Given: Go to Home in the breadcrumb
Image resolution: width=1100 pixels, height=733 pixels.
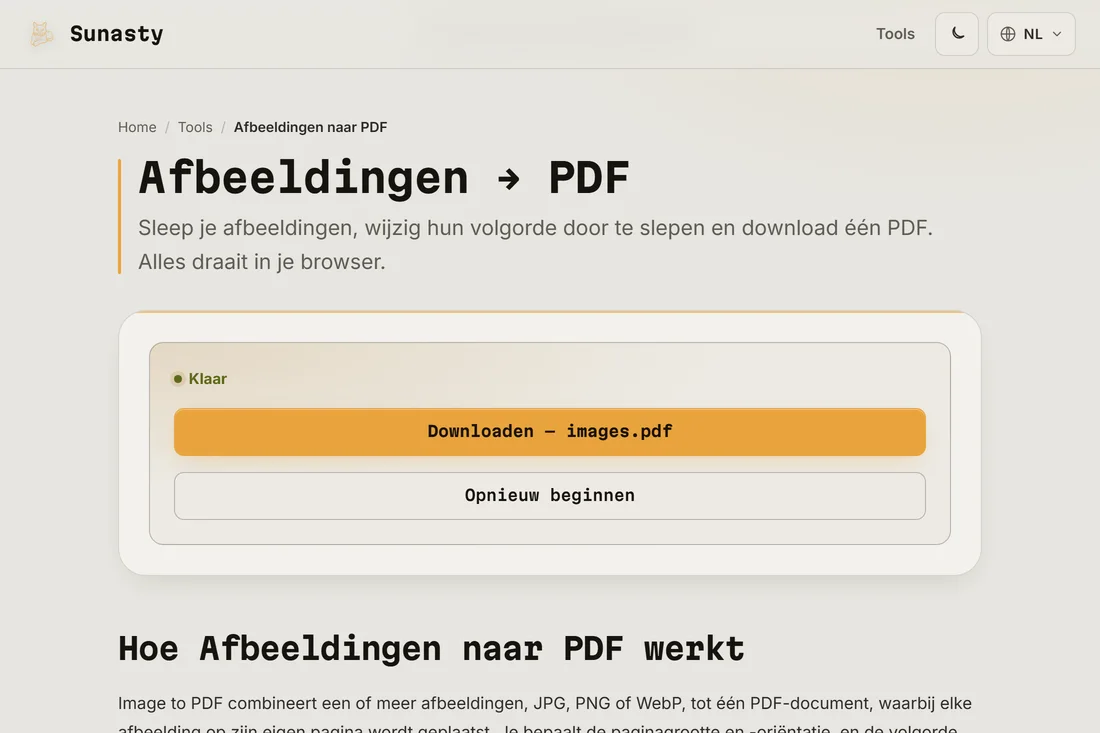Looking at the screenshot, I should 137,127.
